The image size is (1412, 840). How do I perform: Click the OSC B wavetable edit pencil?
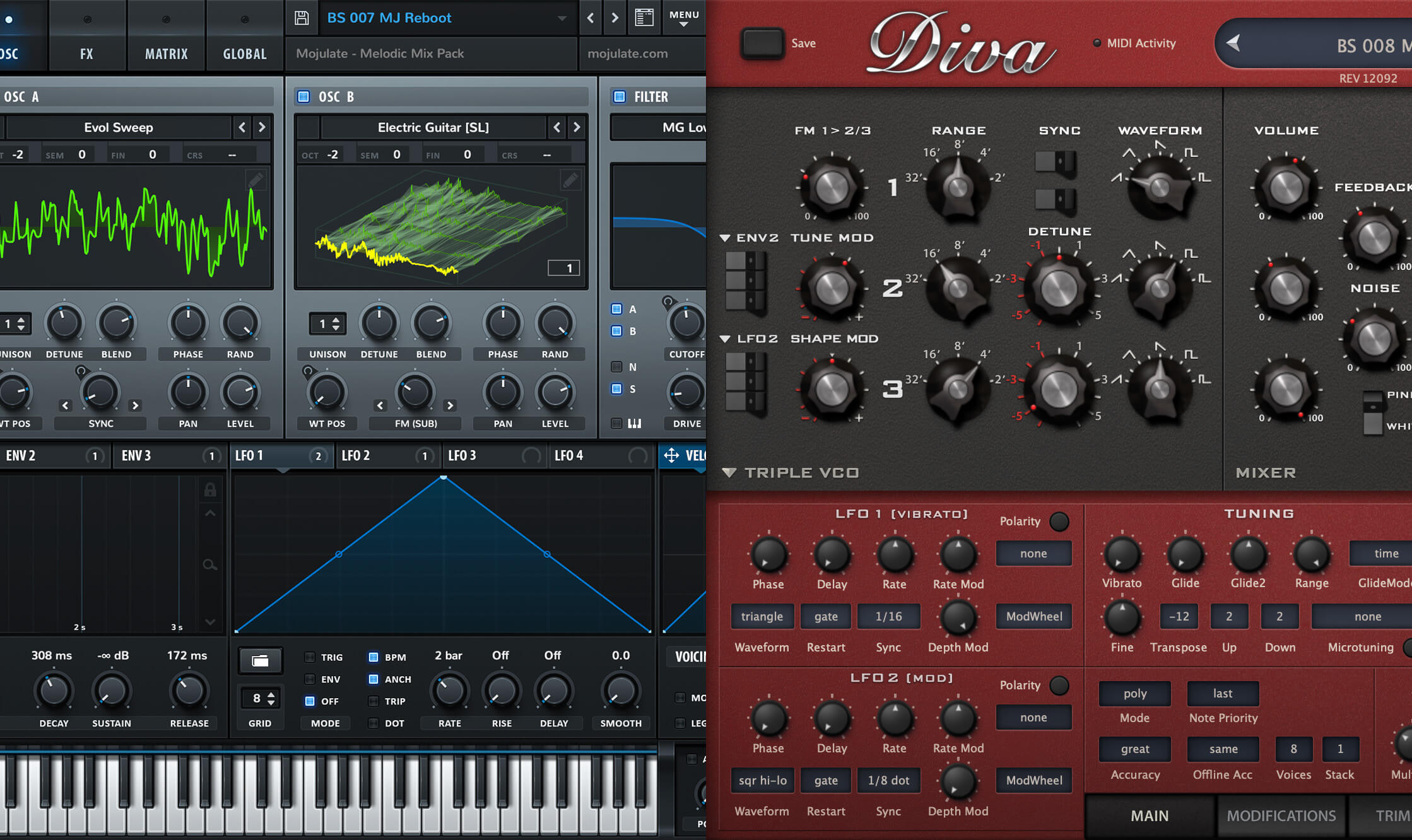tap(570, 181)
